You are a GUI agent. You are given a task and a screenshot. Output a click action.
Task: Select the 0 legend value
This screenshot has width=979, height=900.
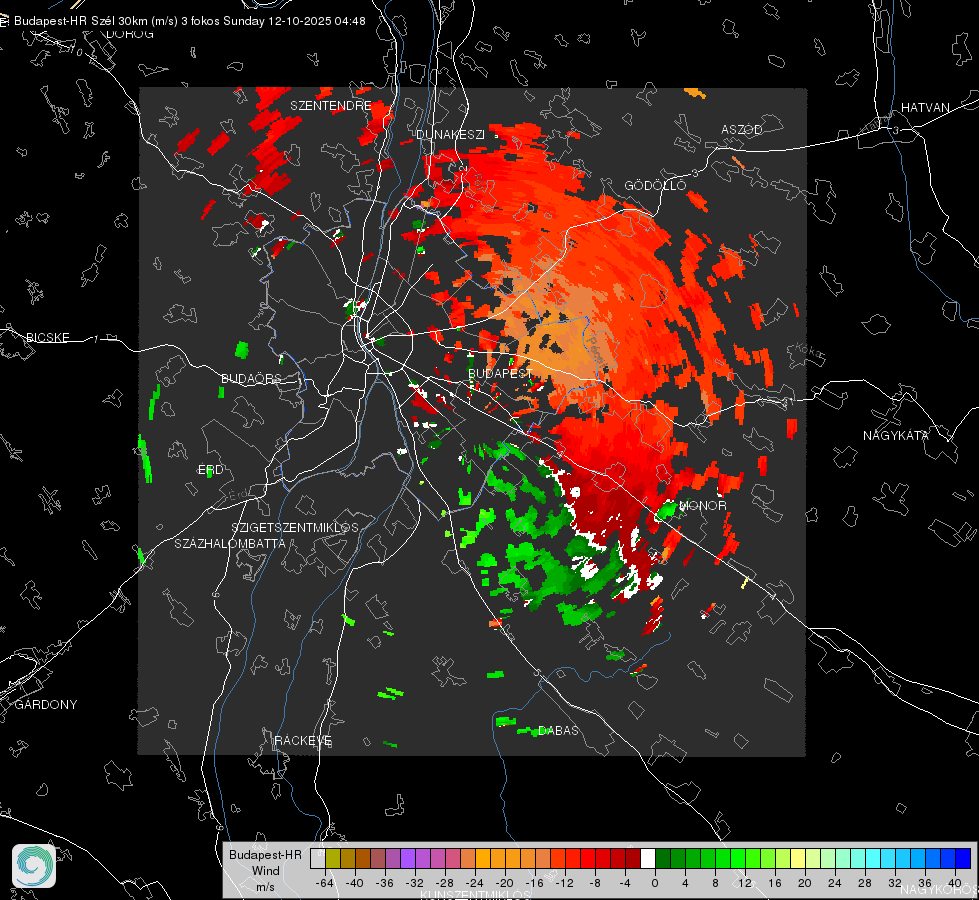pyautogui.click(x=655, y=883)
